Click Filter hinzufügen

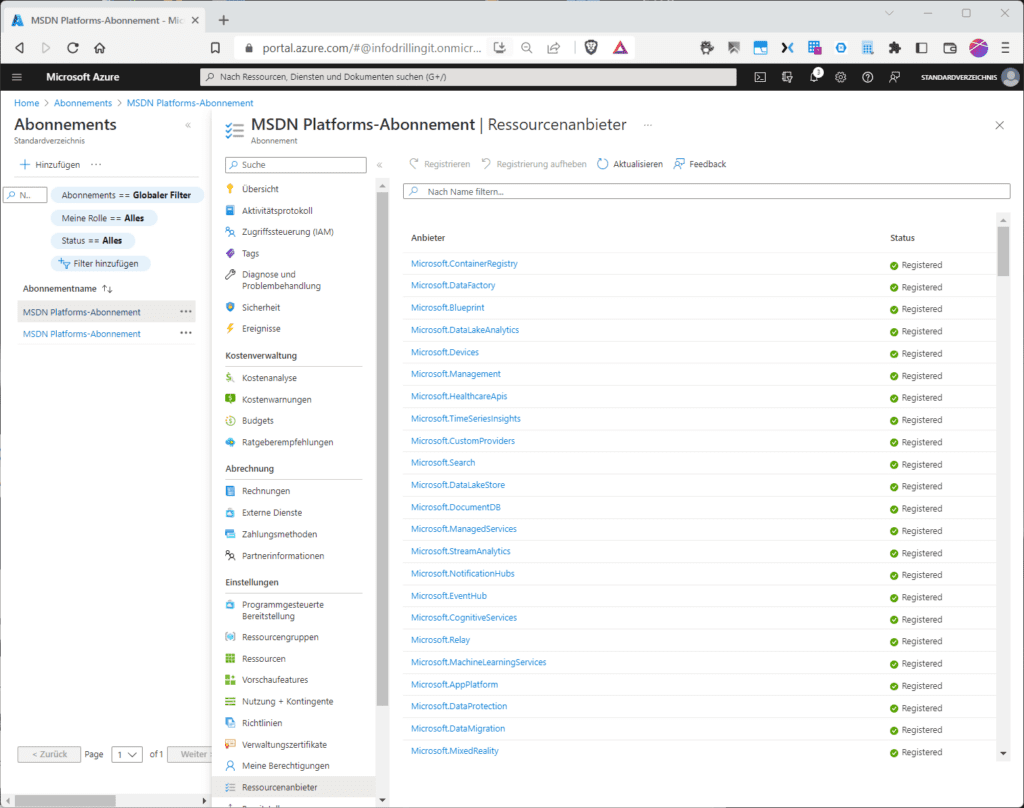pyautogui.click(x=99, y=264)
